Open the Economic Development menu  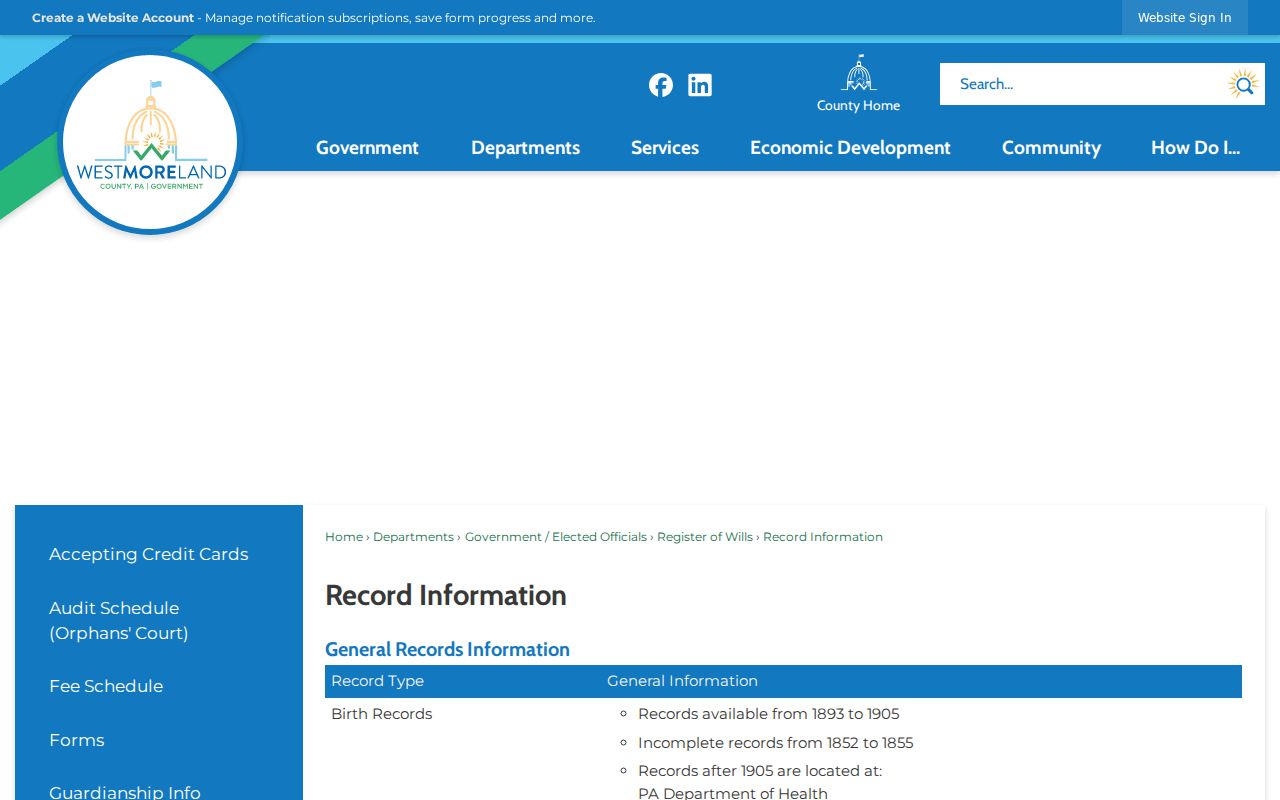tap(850, 148)
